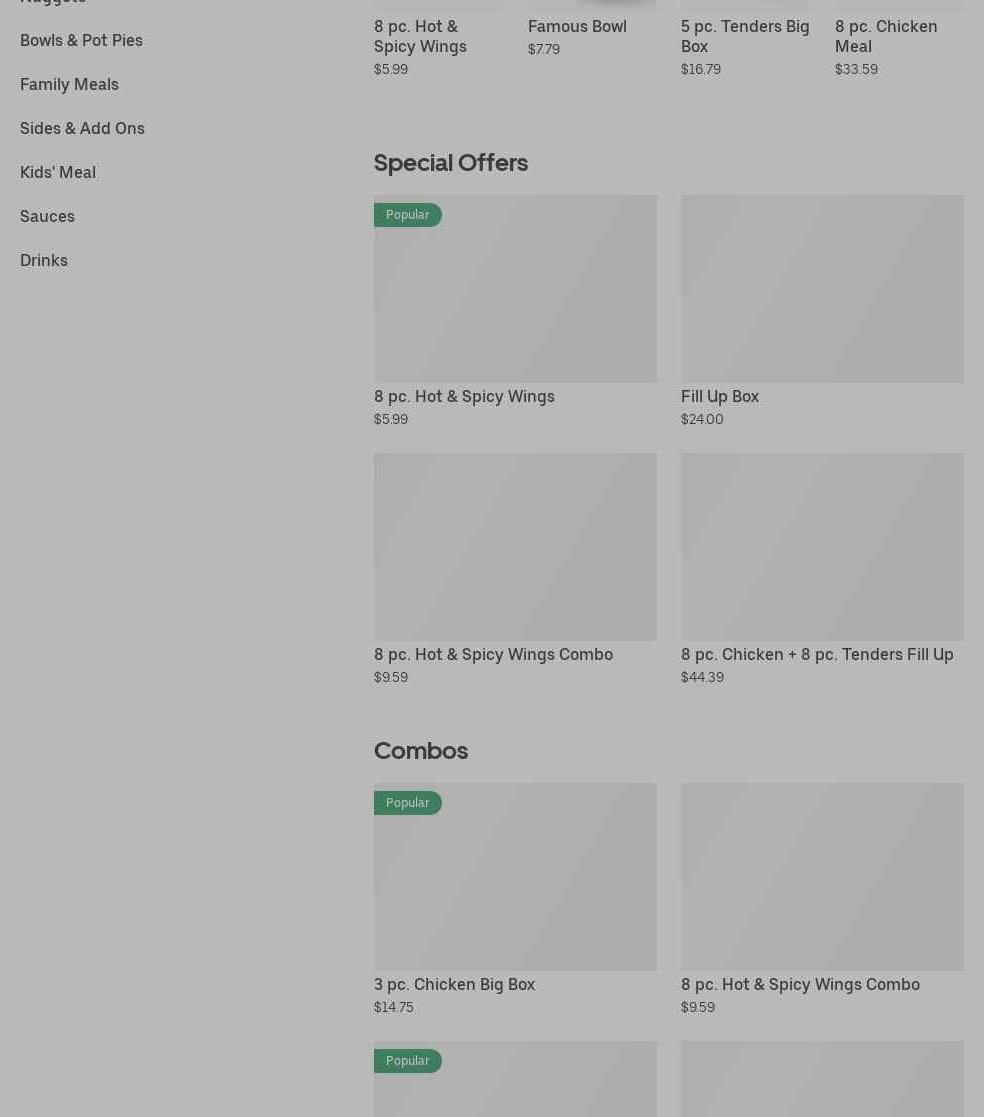This screenshot has width=984, height=1117.
Task: Open the Bowls & Pot Pies category
Action: click(x=81, y=40)
